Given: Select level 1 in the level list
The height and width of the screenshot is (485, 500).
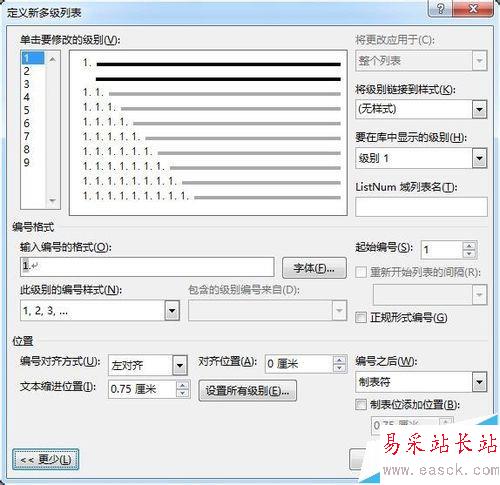Looking at the screenshot, I should [33, 58].
